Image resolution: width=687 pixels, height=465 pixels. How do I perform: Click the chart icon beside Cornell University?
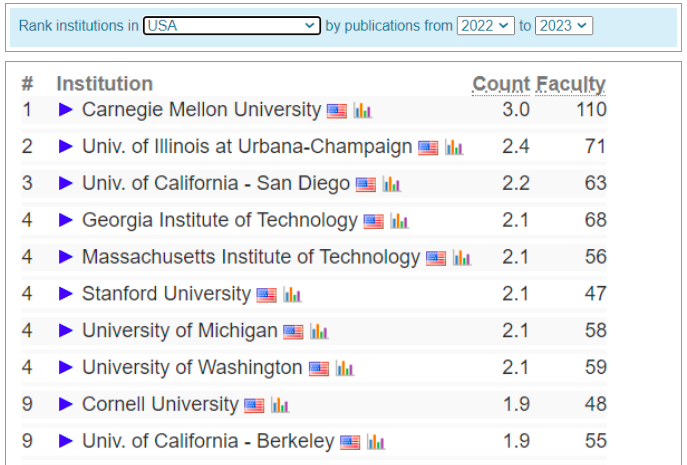[280, 405]
